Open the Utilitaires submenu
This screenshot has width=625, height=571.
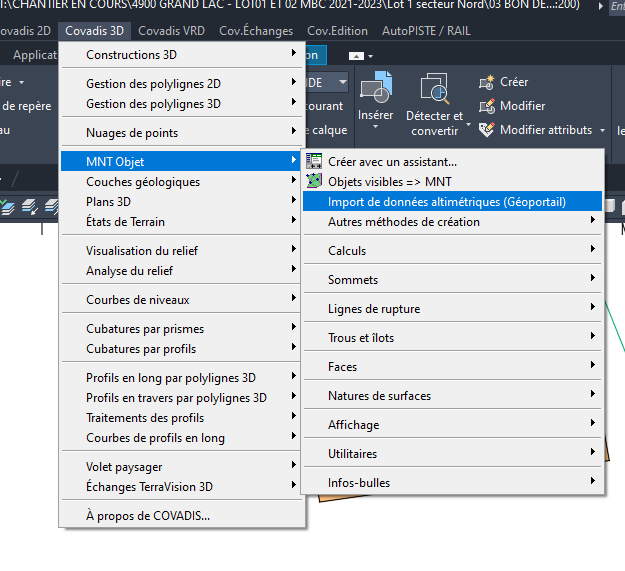(x=452, y=454)
